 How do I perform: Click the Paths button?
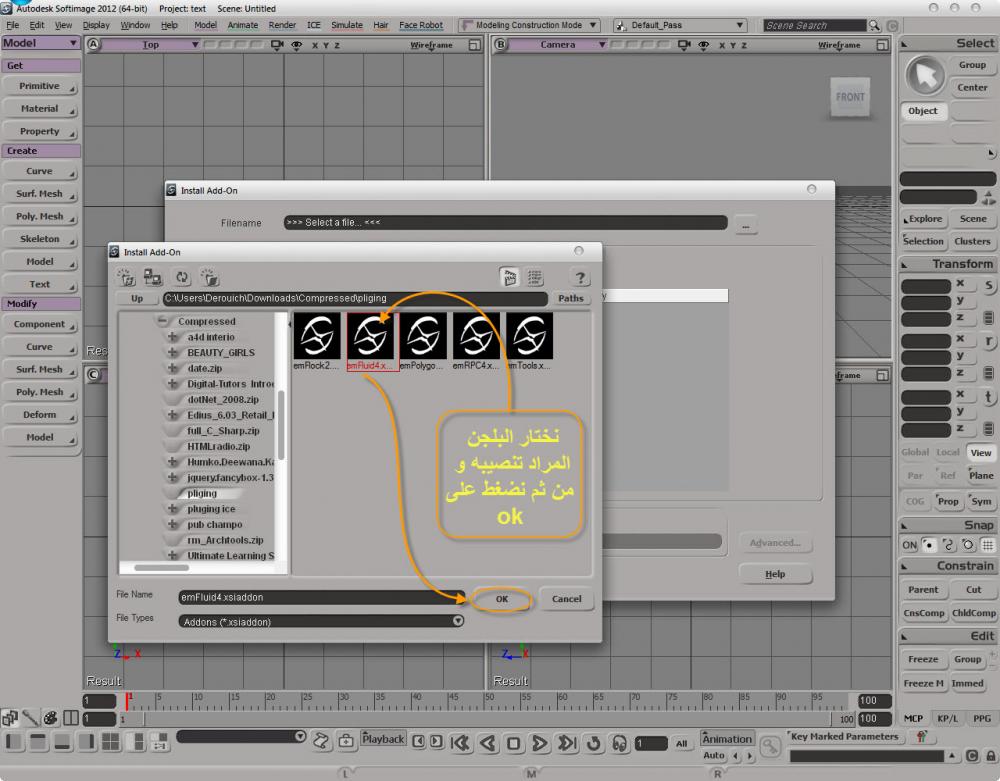coord(571,298)
